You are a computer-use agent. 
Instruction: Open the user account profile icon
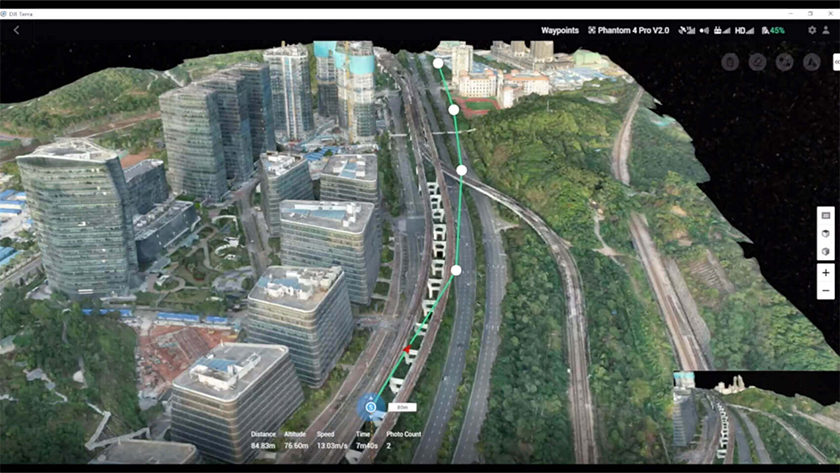click(826, 31)
